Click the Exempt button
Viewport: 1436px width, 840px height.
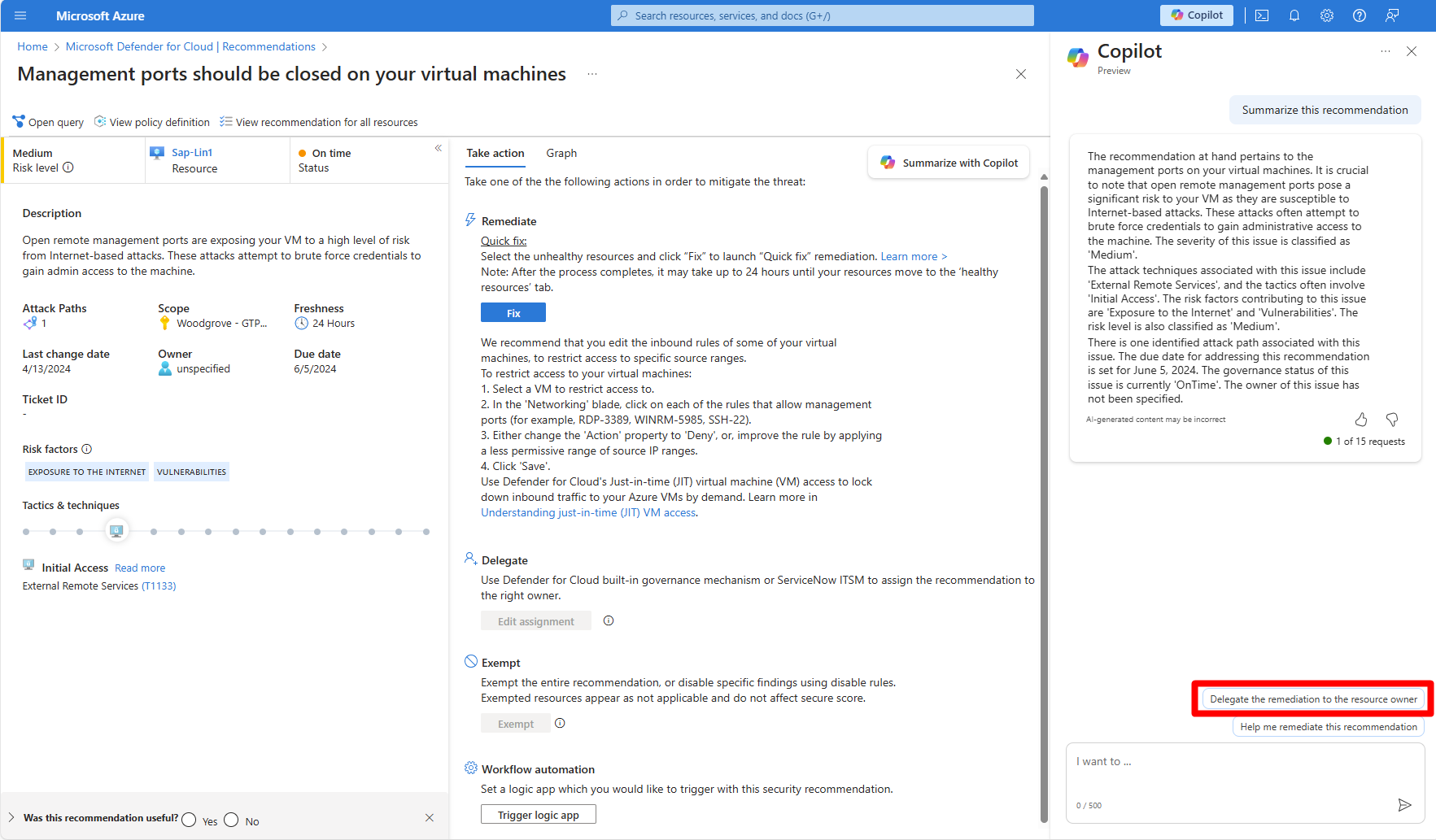516,724
